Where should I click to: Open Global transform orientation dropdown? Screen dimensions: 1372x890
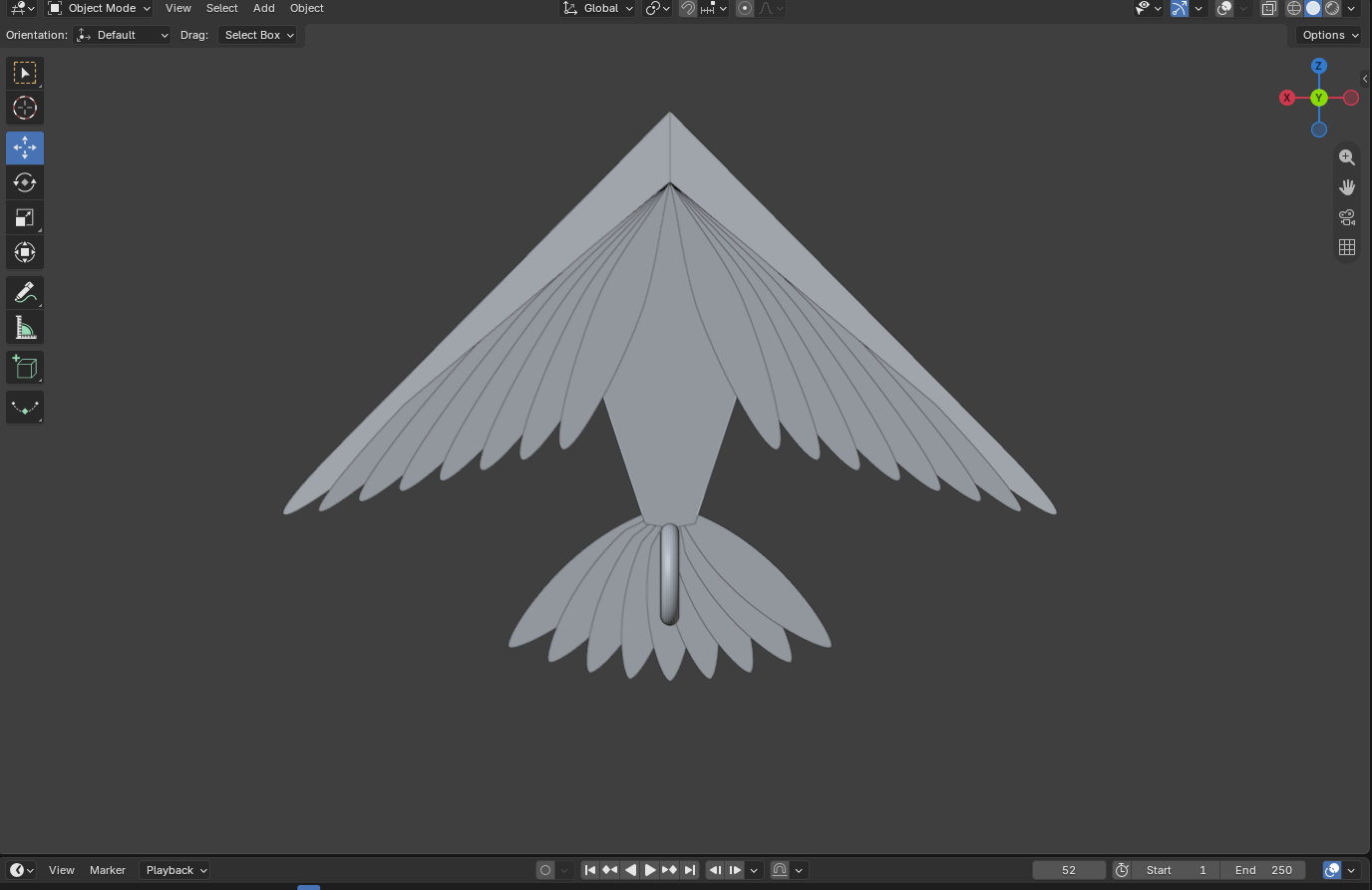point(597,8)
